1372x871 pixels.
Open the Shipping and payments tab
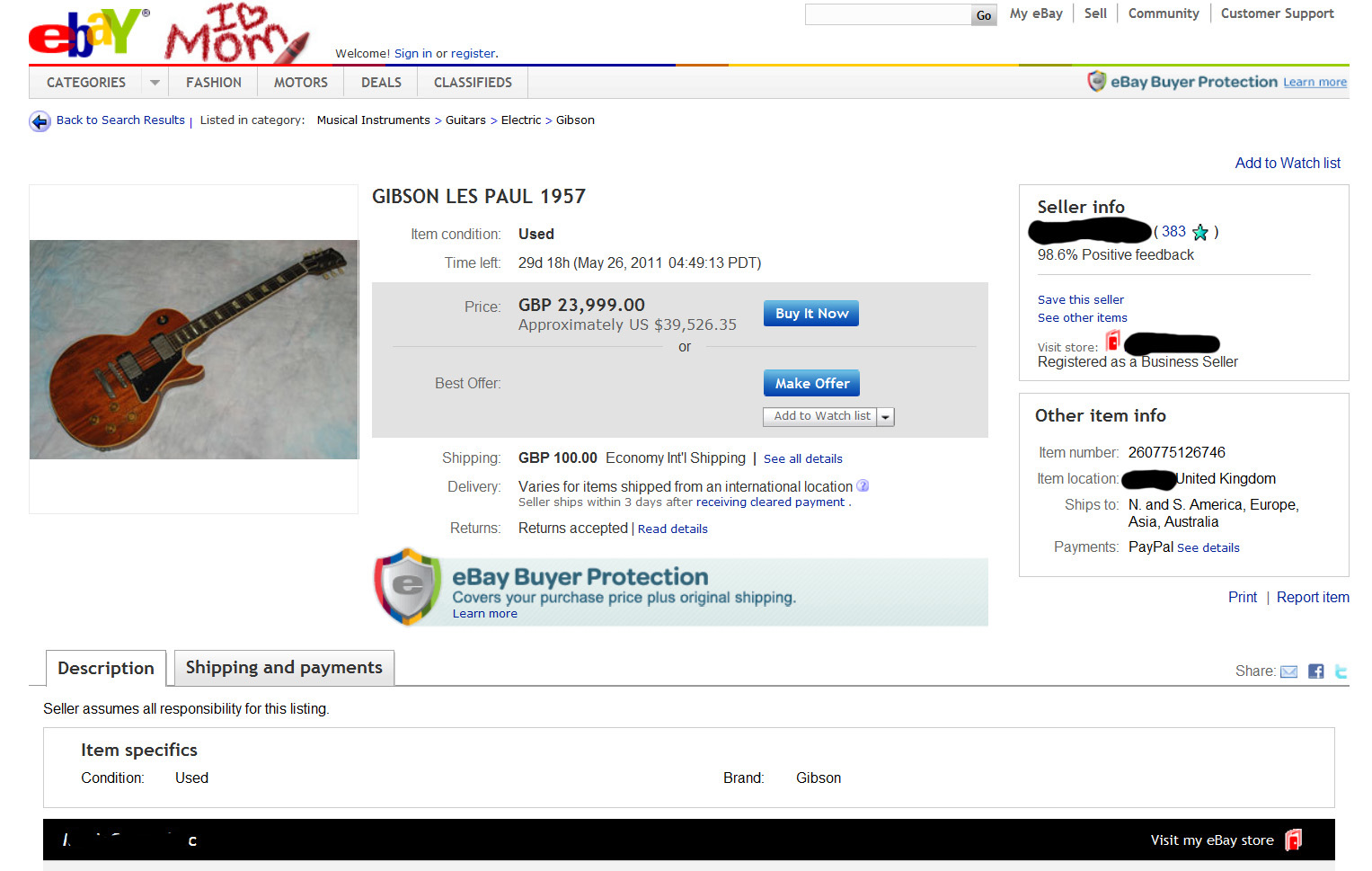(284, 668)
